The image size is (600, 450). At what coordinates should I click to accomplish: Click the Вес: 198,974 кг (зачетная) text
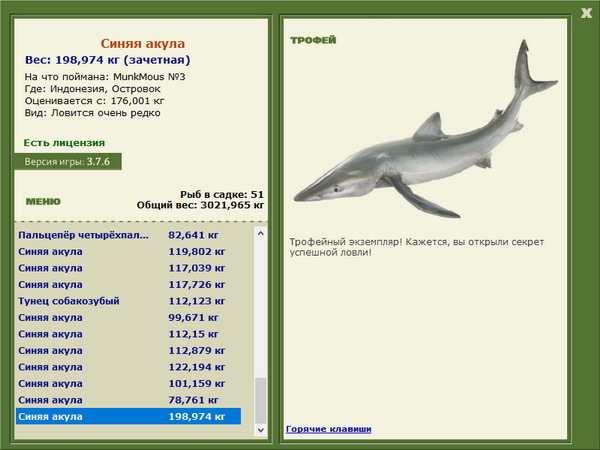[x=108, y=60]
